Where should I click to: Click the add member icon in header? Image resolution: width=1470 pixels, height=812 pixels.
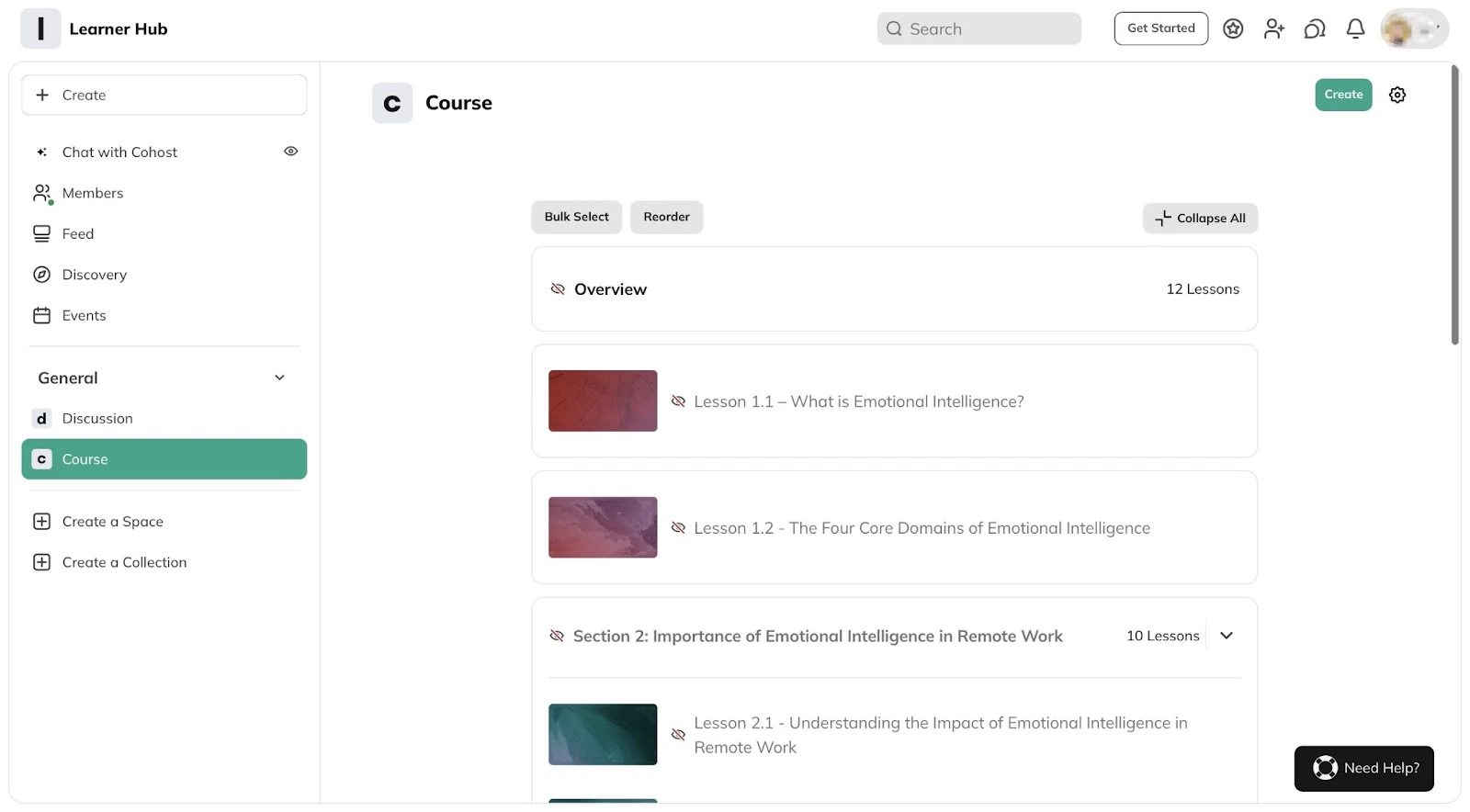click(x=1273, y=28)
